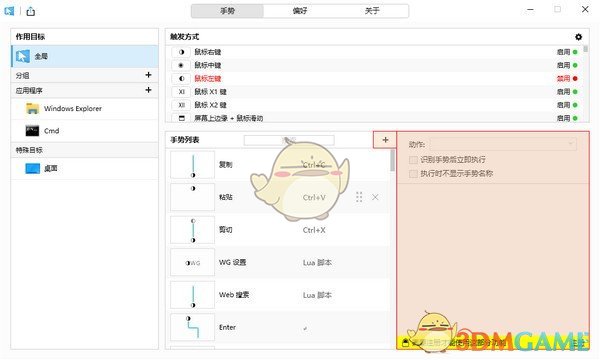Select the Web 搜索 gesture name
Screen dimensions: 600x360
click(x=234, y=295)
